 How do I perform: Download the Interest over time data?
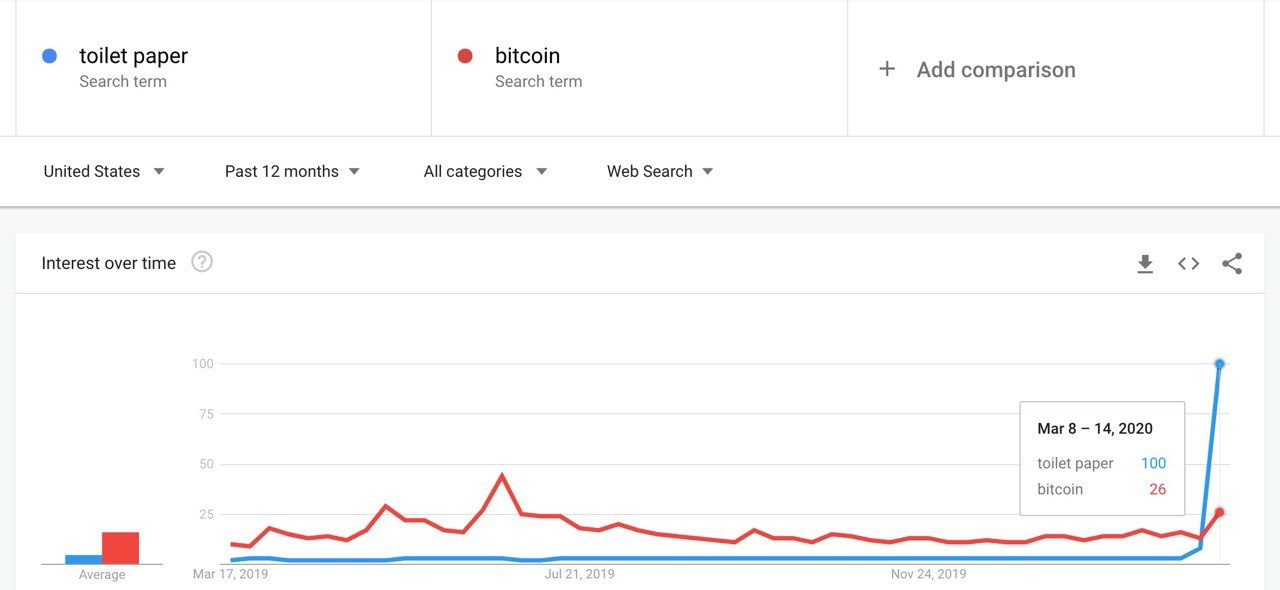(1145, 264)
